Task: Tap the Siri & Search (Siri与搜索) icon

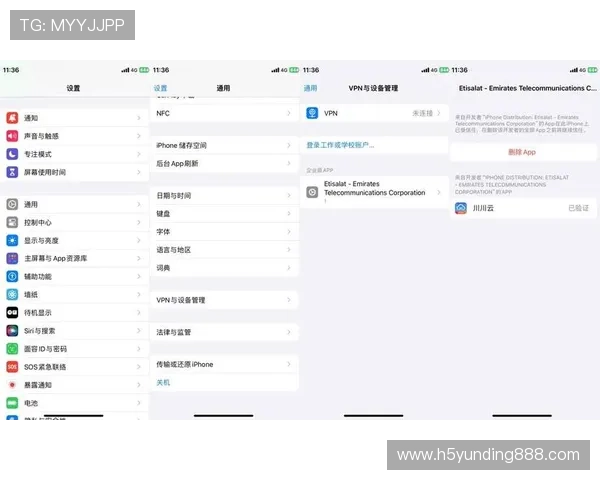Action: 12,331
